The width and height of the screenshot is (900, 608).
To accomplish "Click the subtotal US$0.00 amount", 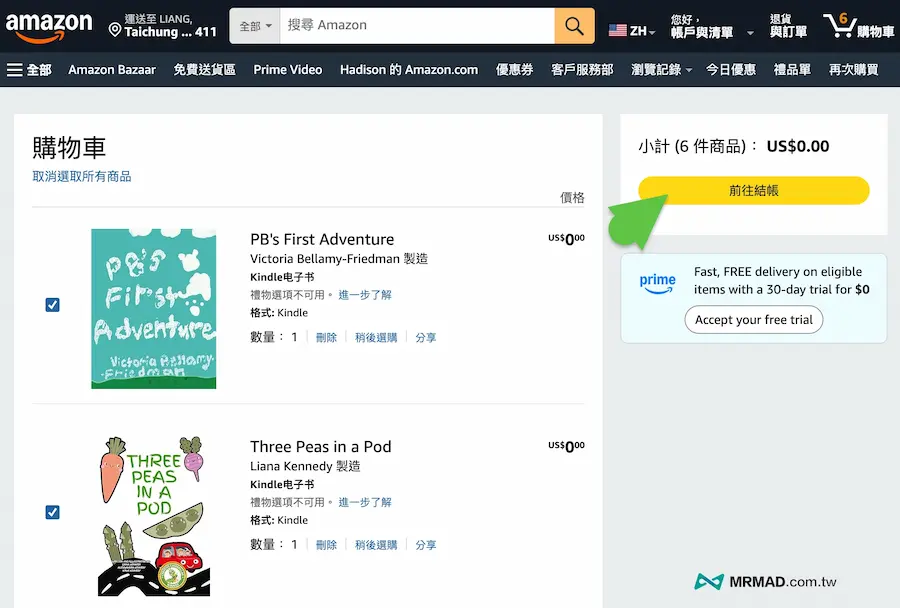I will tap(798, 146).
